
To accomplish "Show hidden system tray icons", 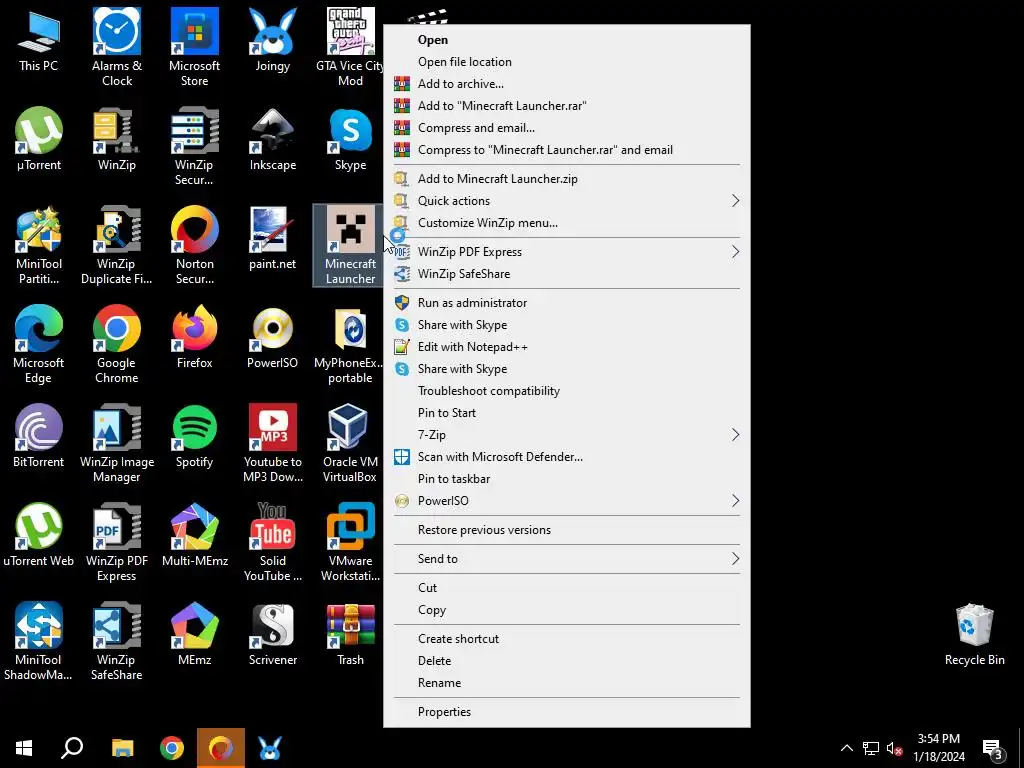I will (846, 748).
